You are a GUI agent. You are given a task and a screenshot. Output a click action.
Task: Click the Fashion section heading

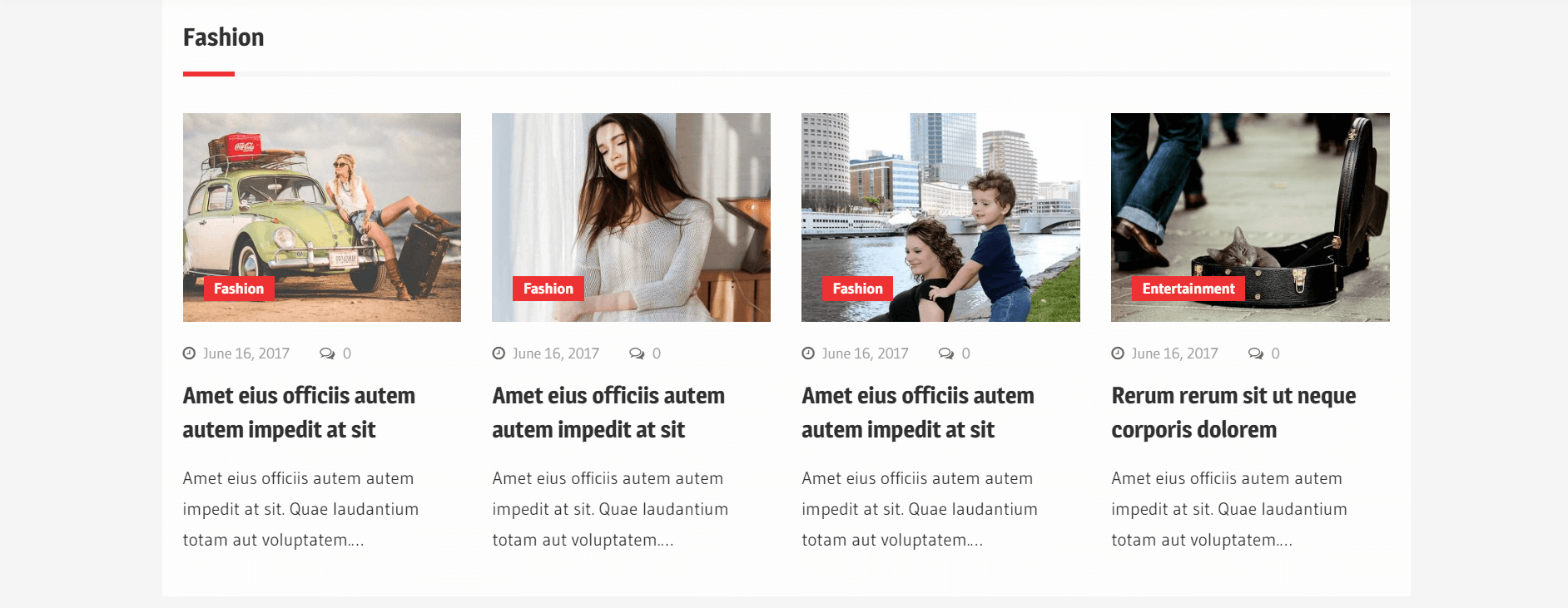point(223,37)
